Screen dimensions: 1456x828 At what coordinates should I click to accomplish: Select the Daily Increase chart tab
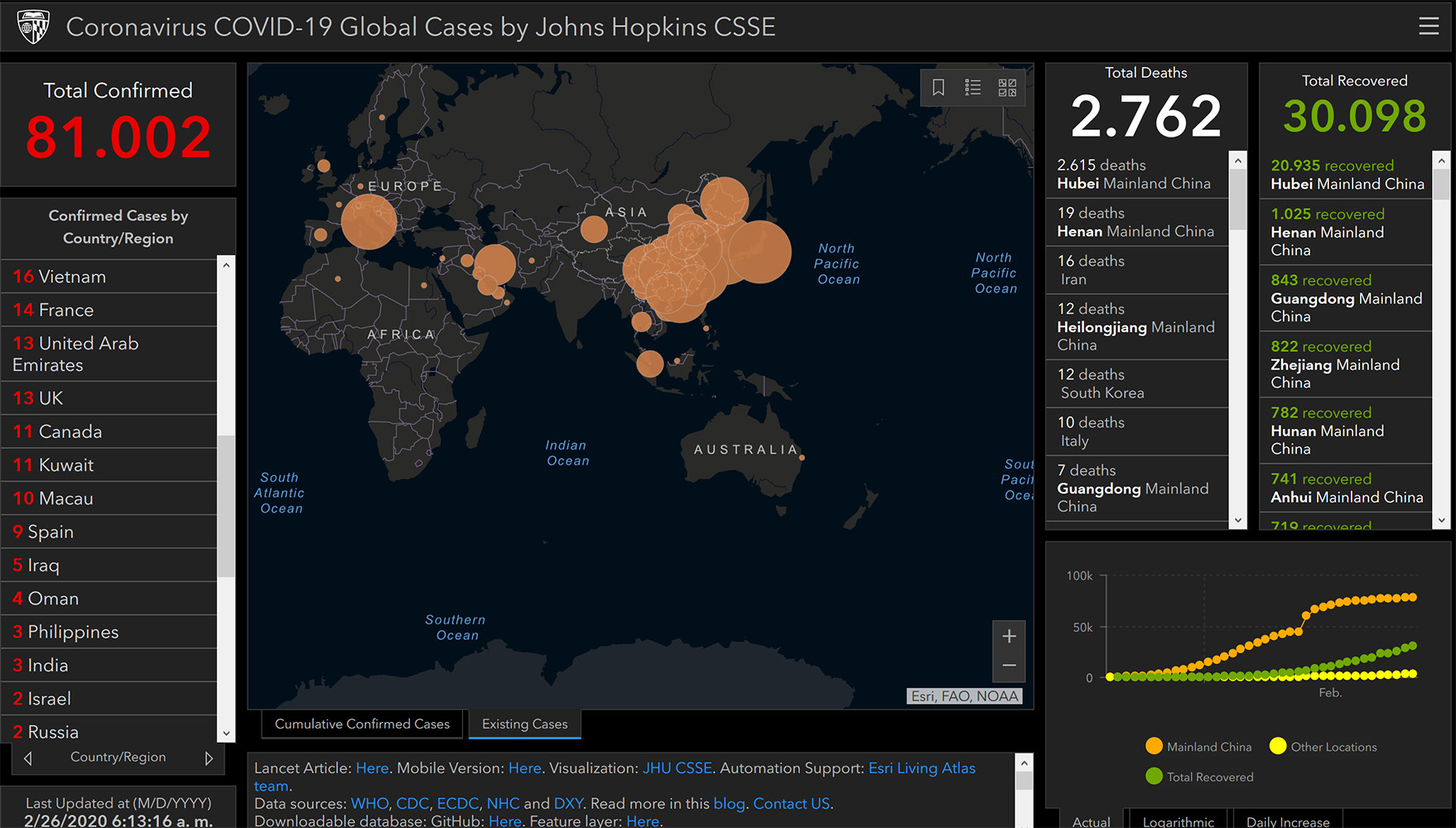click(x=1288, y=820)
